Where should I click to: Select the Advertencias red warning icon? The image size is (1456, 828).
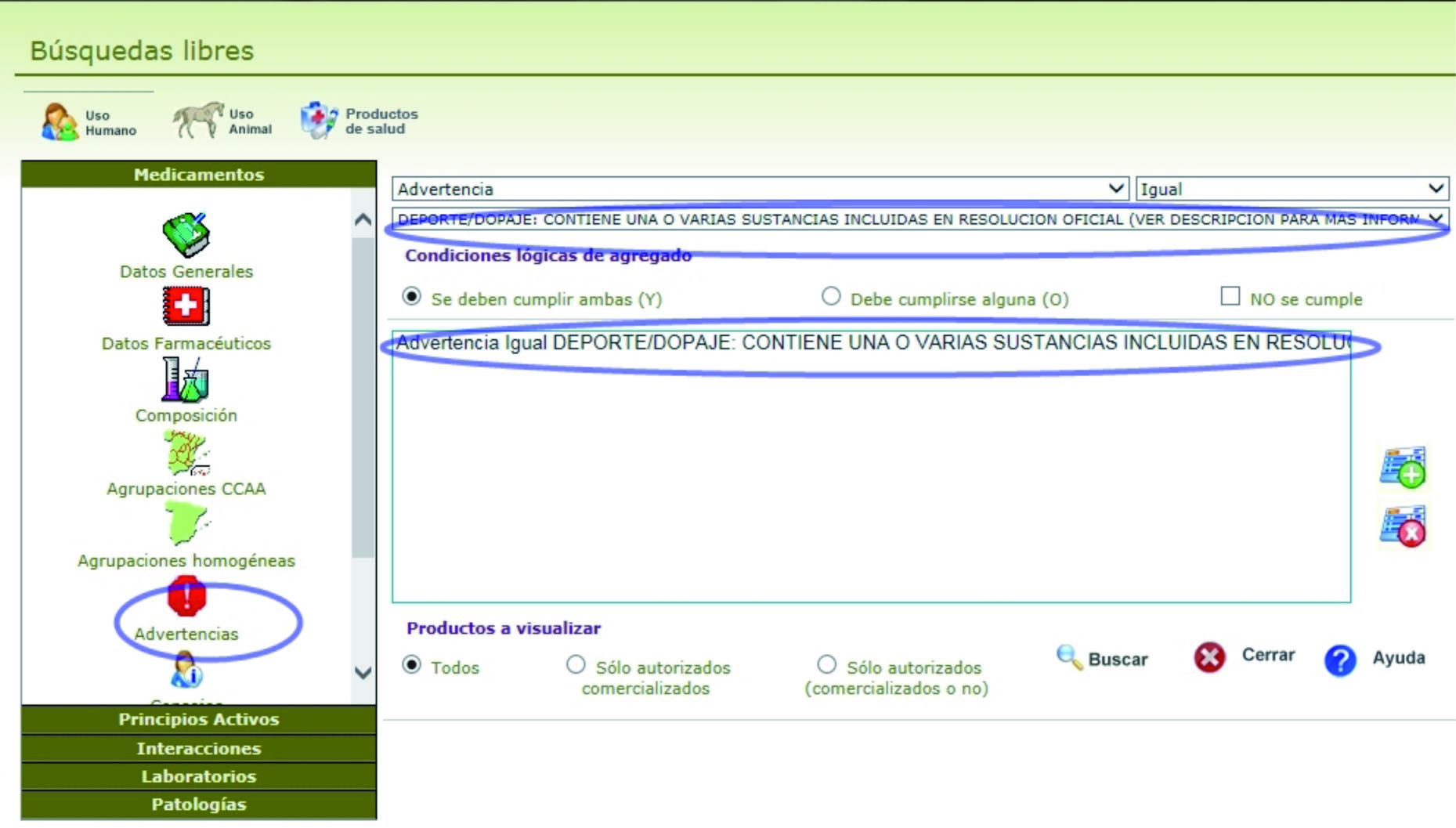point(186,597)
